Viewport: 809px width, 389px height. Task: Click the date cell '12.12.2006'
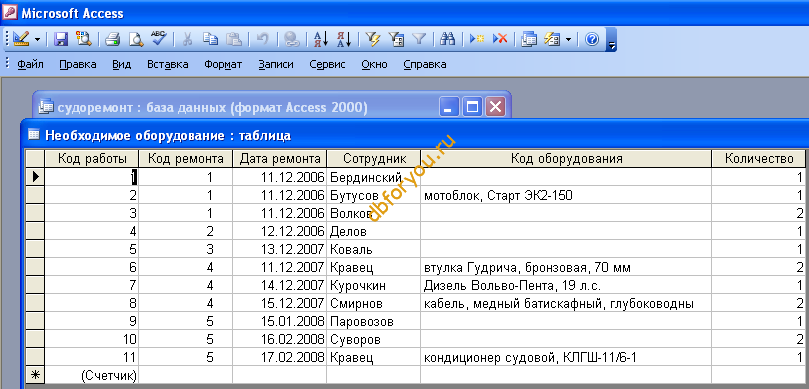click(x=280, y=231)
